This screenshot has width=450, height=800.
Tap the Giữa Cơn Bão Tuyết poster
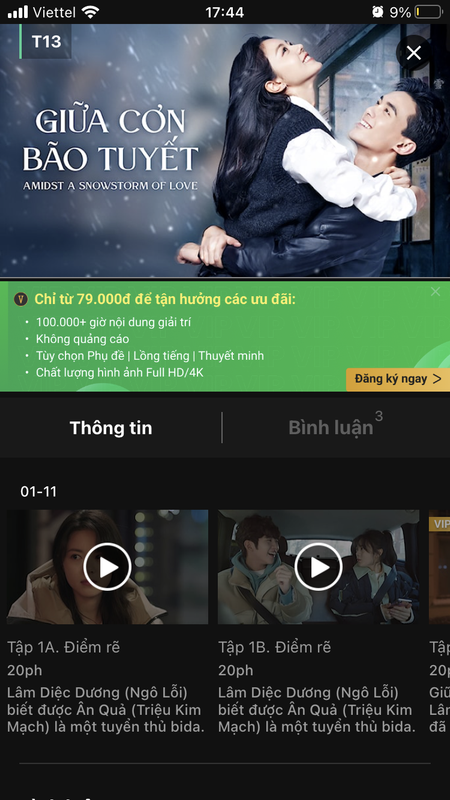[225, 151]
